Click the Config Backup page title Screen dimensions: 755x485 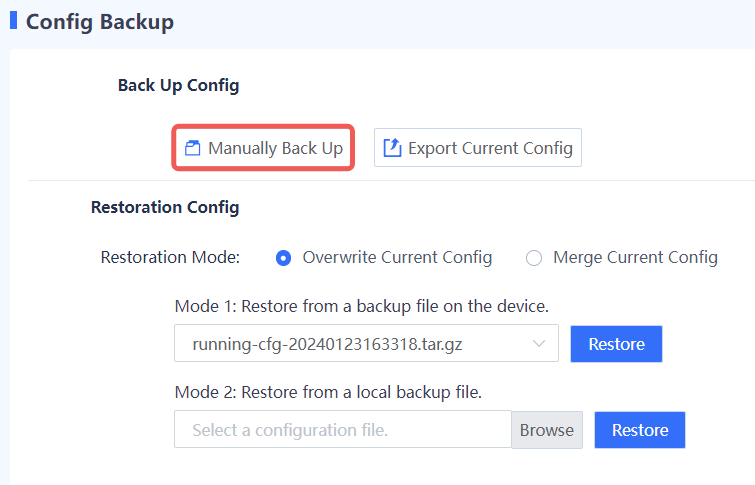tap(100, 22)
